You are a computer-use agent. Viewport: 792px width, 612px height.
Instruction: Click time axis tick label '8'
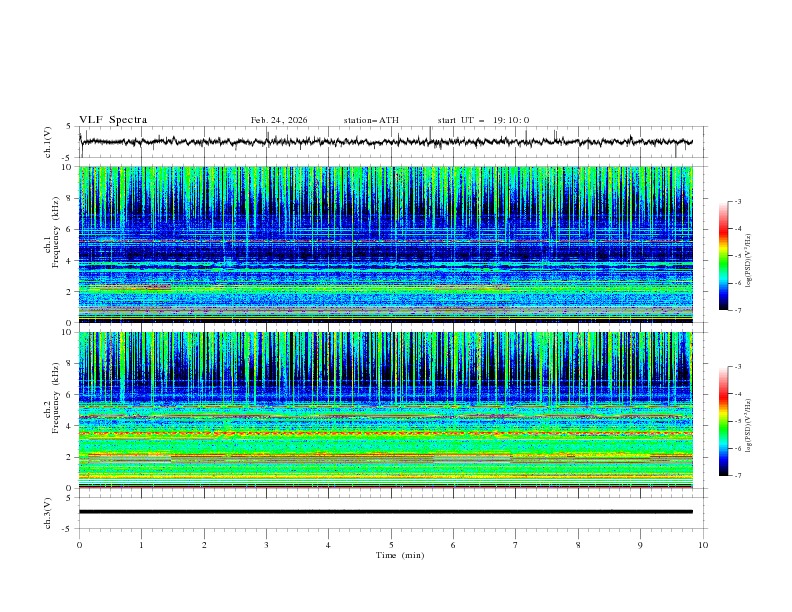tap(578, 545)
